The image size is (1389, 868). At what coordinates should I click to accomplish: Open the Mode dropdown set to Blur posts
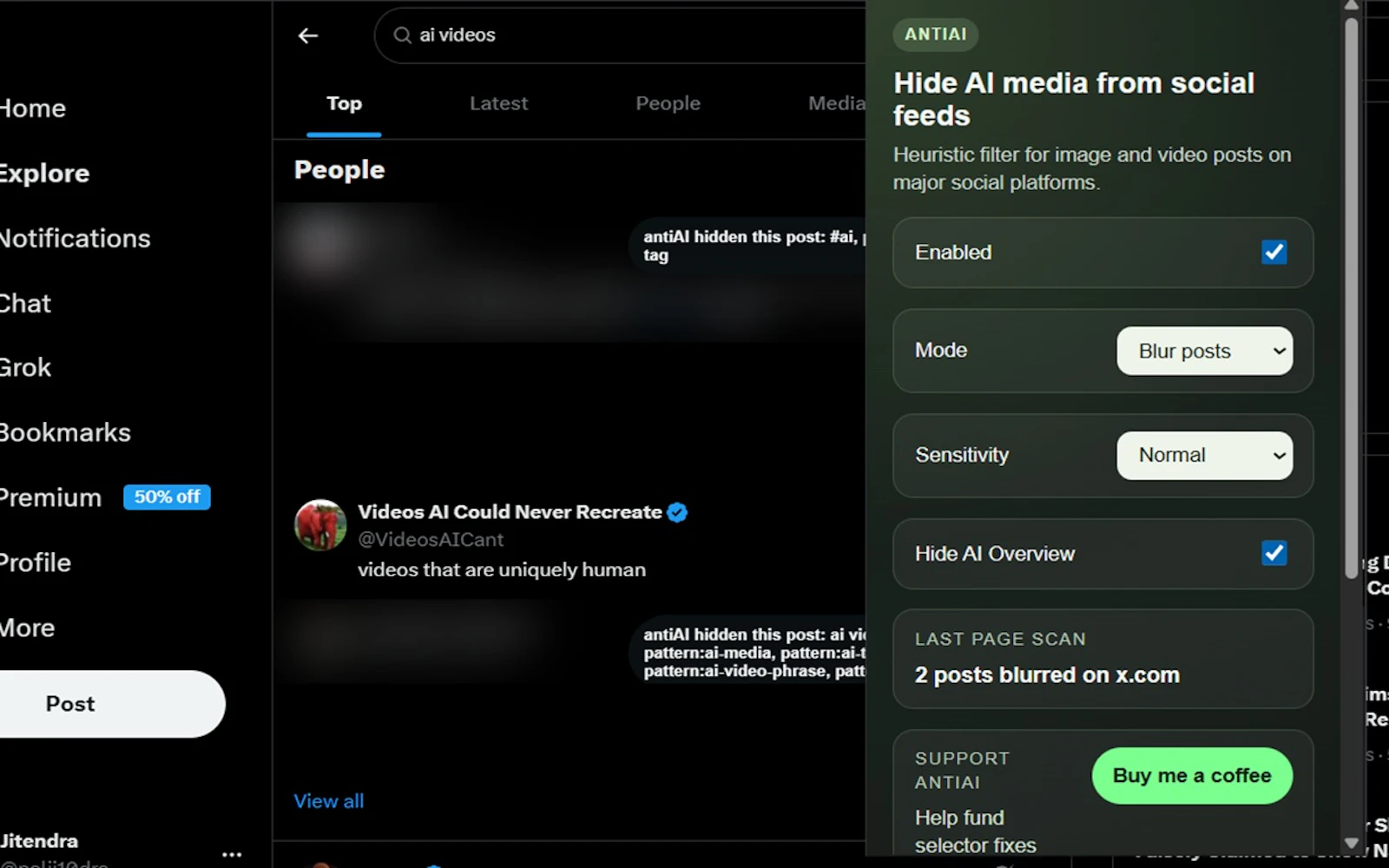pos(1204,351)
